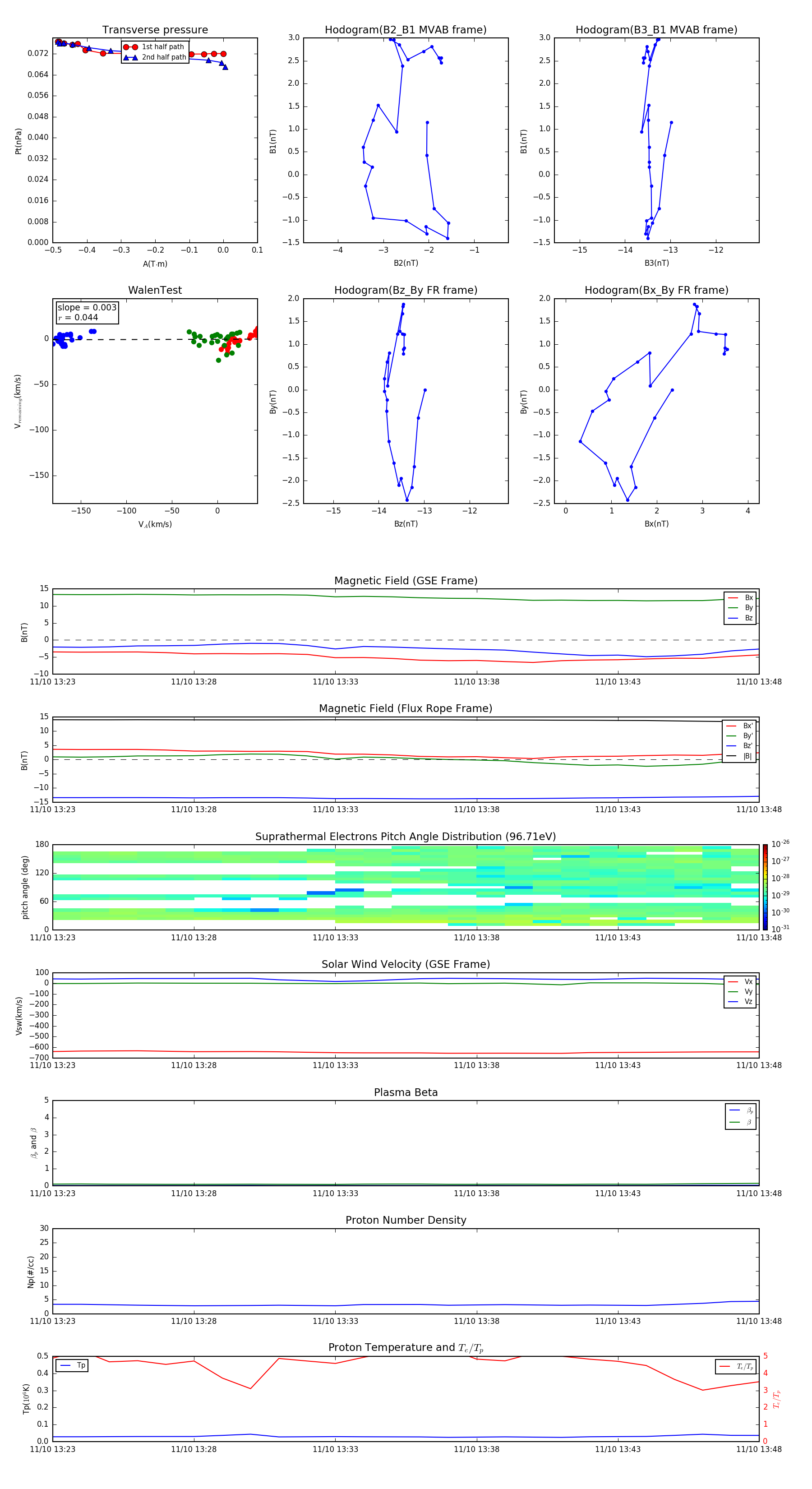
Task: Click the 'V_A(km/s)' x-axis label
Action: (155, 524)
